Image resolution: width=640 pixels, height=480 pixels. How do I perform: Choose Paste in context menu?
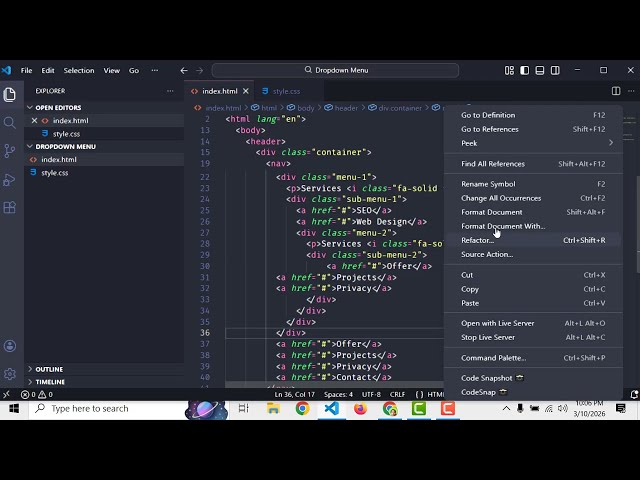[x=533, y=303]
